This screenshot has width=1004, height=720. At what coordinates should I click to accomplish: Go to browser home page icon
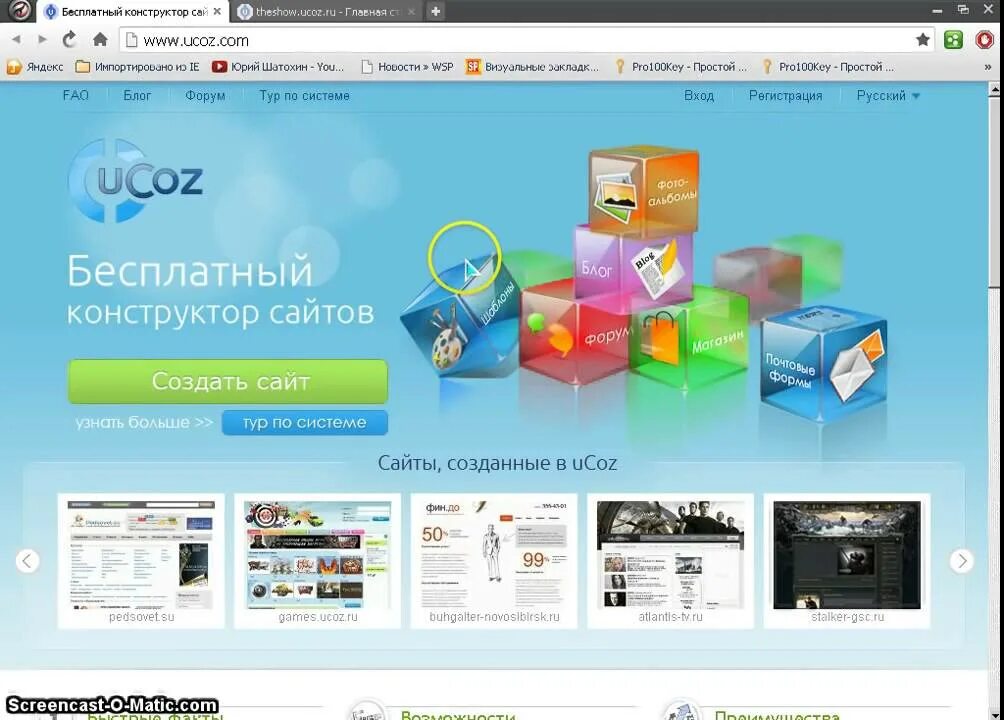(x=100, y=40)
